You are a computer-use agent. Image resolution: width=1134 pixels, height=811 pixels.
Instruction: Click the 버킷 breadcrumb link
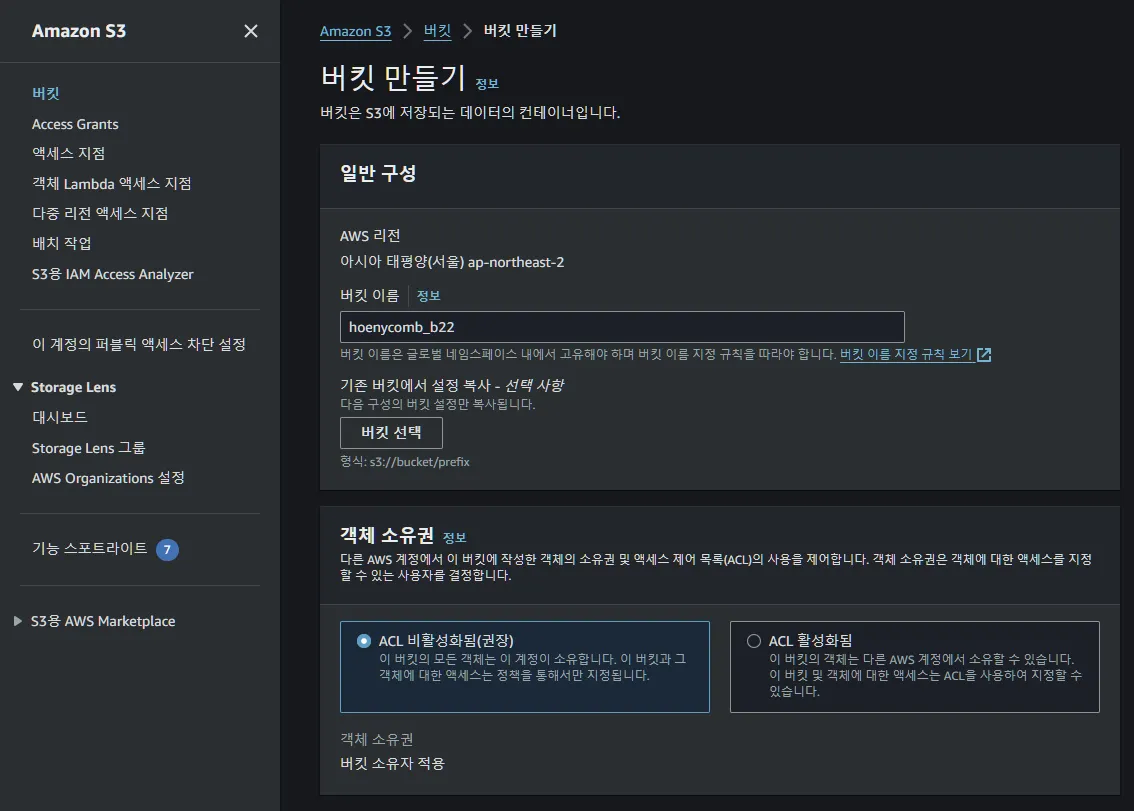click(437, 31)
